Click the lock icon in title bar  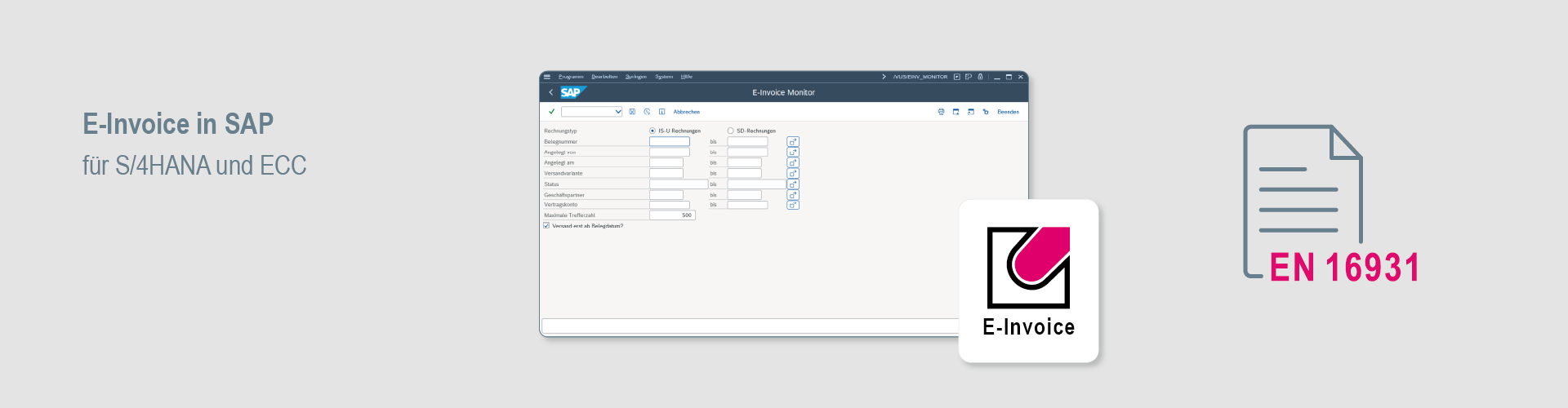point(981,77)
